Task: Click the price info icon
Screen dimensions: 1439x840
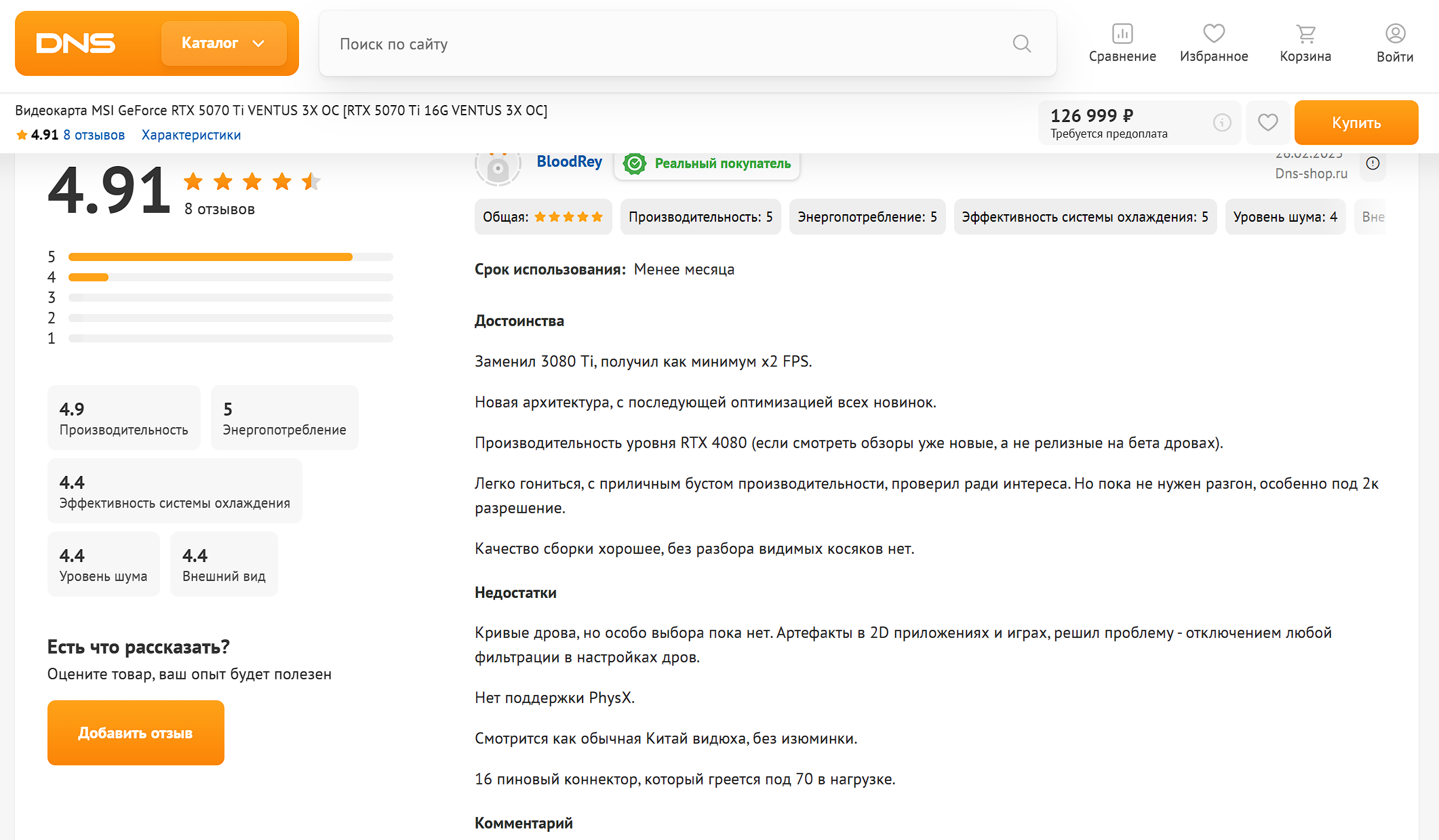Action: tap(1222, 123)
